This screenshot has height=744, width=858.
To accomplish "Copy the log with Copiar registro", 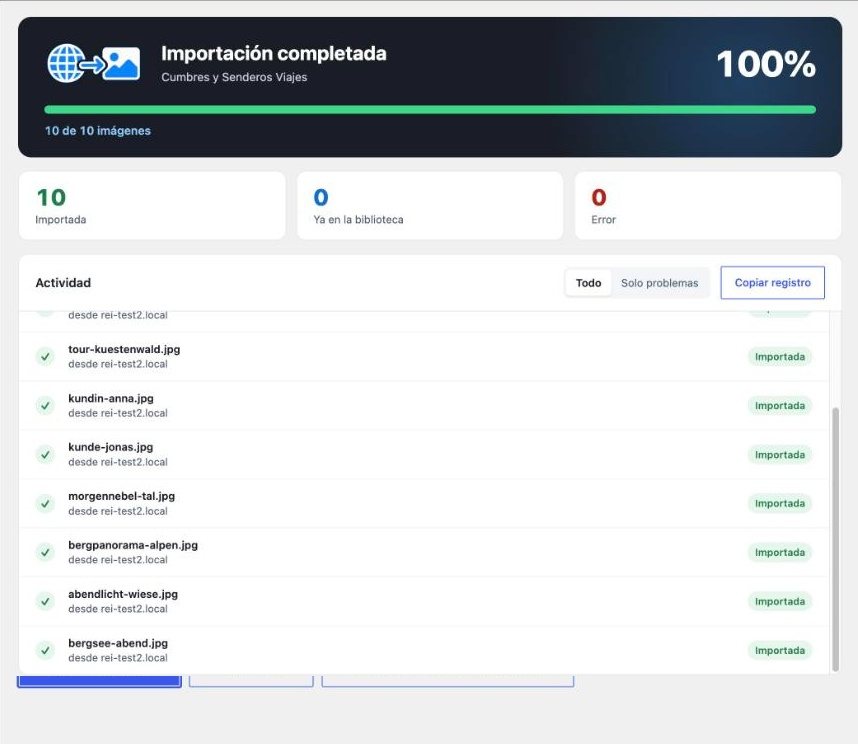I will (772, 283).
